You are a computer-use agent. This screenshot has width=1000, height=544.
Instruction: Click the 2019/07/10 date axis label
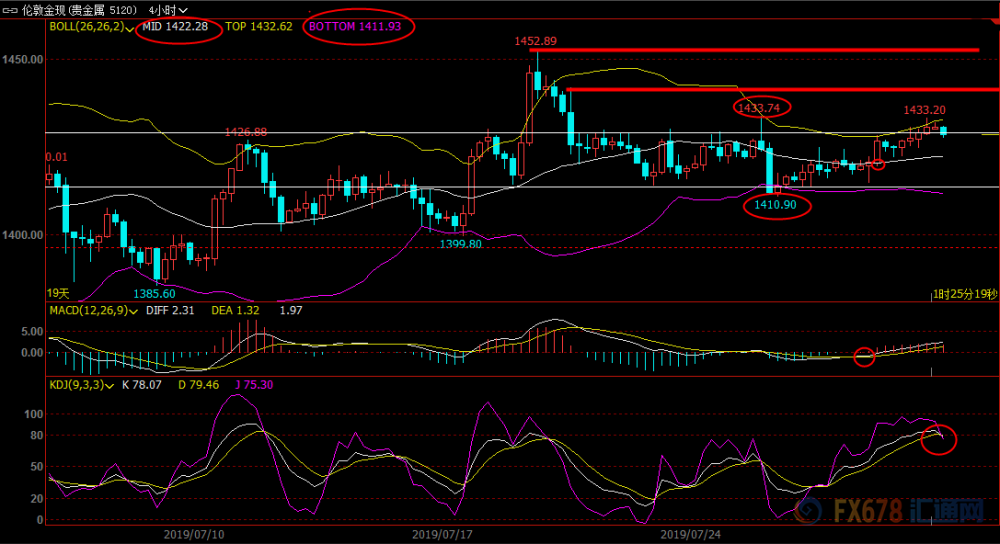point(194,534)
